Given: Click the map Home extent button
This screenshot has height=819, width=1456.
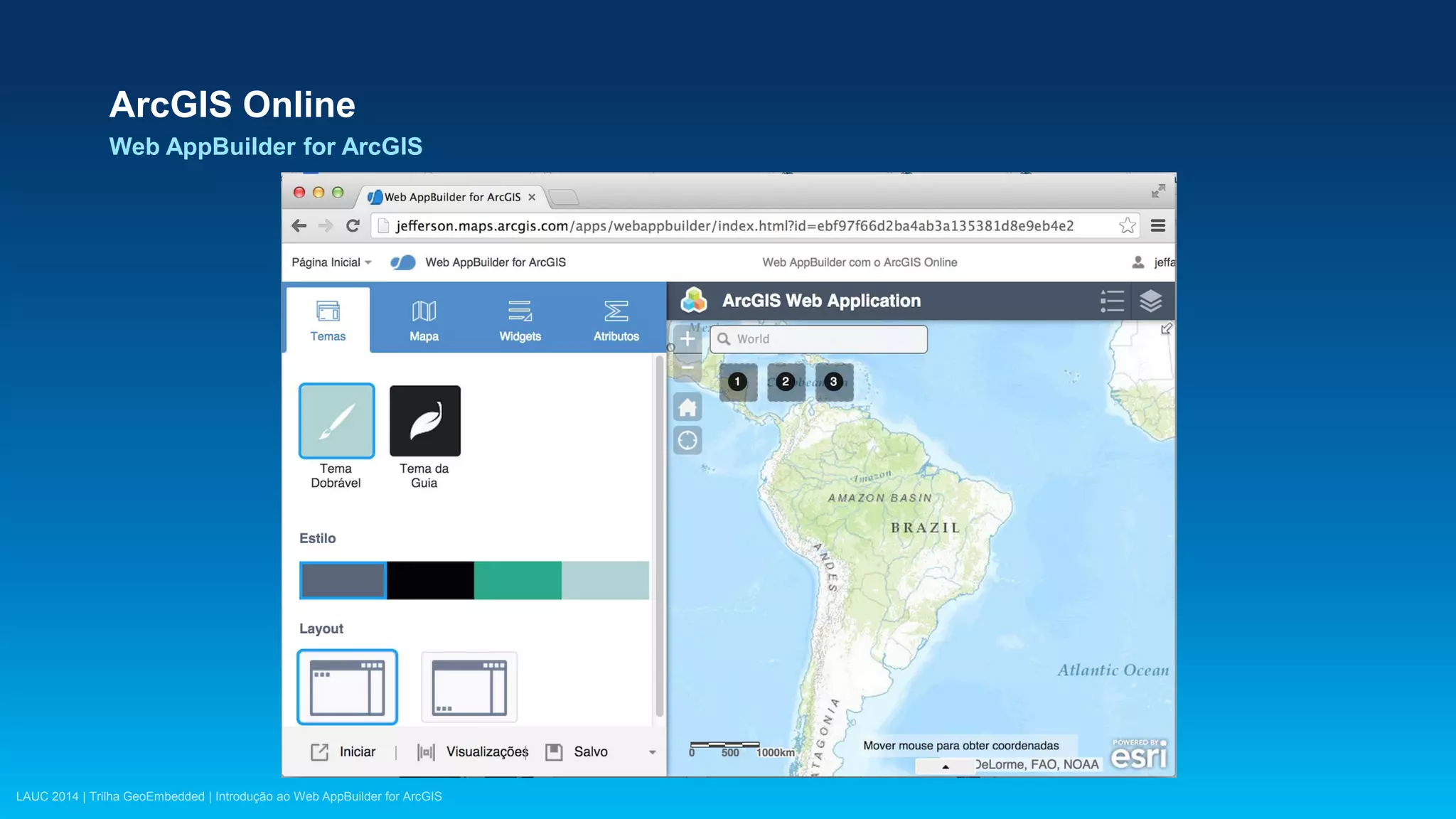Looking at the screenshot, I should click(687, 407).
